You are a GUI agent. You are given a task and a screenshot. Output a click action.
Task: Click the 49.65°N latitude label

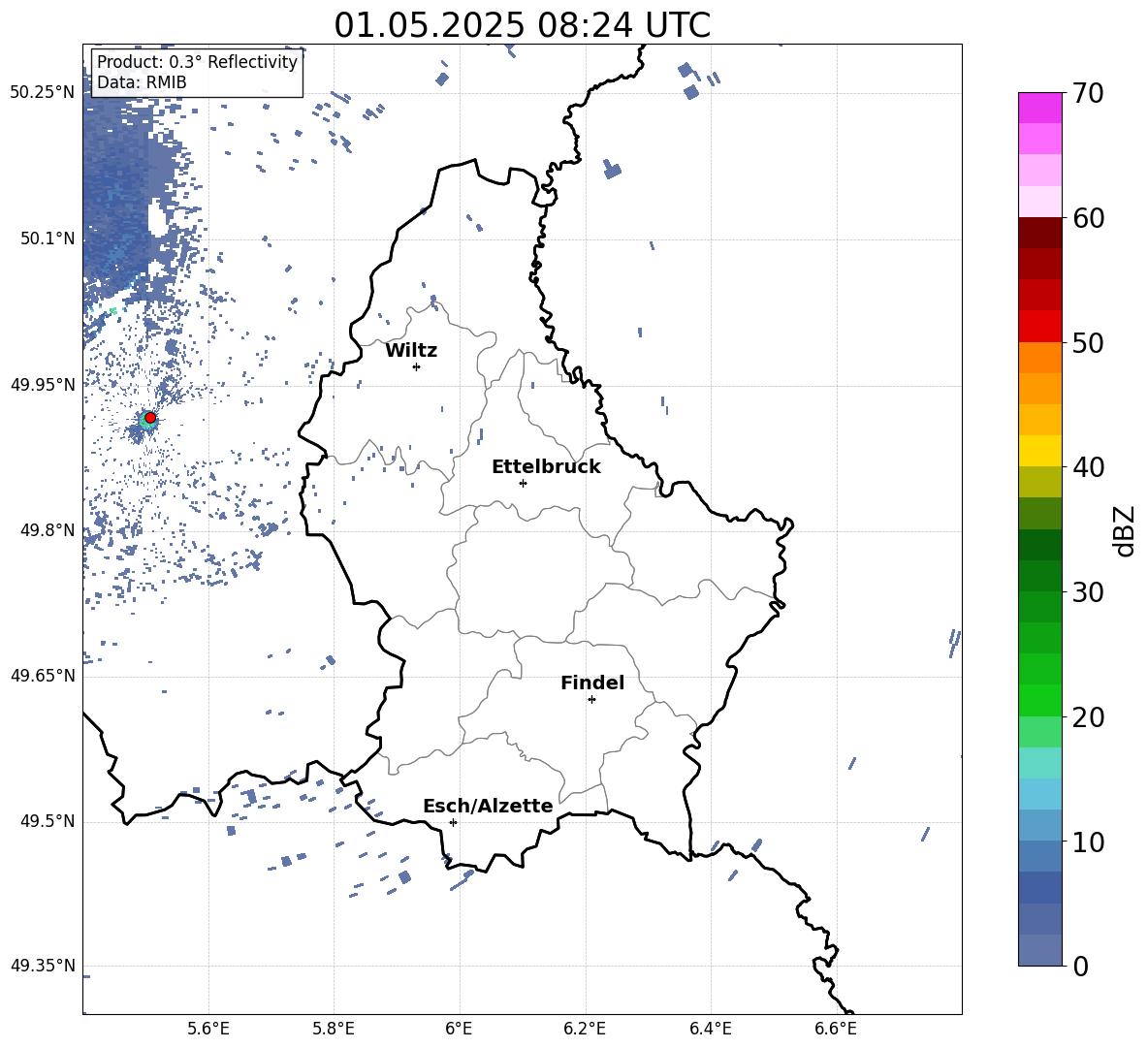pyautogui.click(x=43, y=675)
